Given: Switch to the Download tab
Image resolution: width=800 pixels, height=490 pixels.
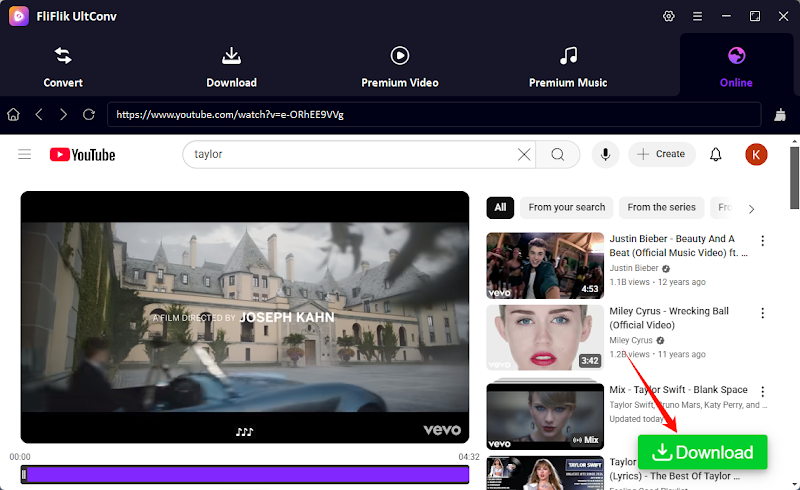Looking at the screenshot, I should [x=232, y=67].
